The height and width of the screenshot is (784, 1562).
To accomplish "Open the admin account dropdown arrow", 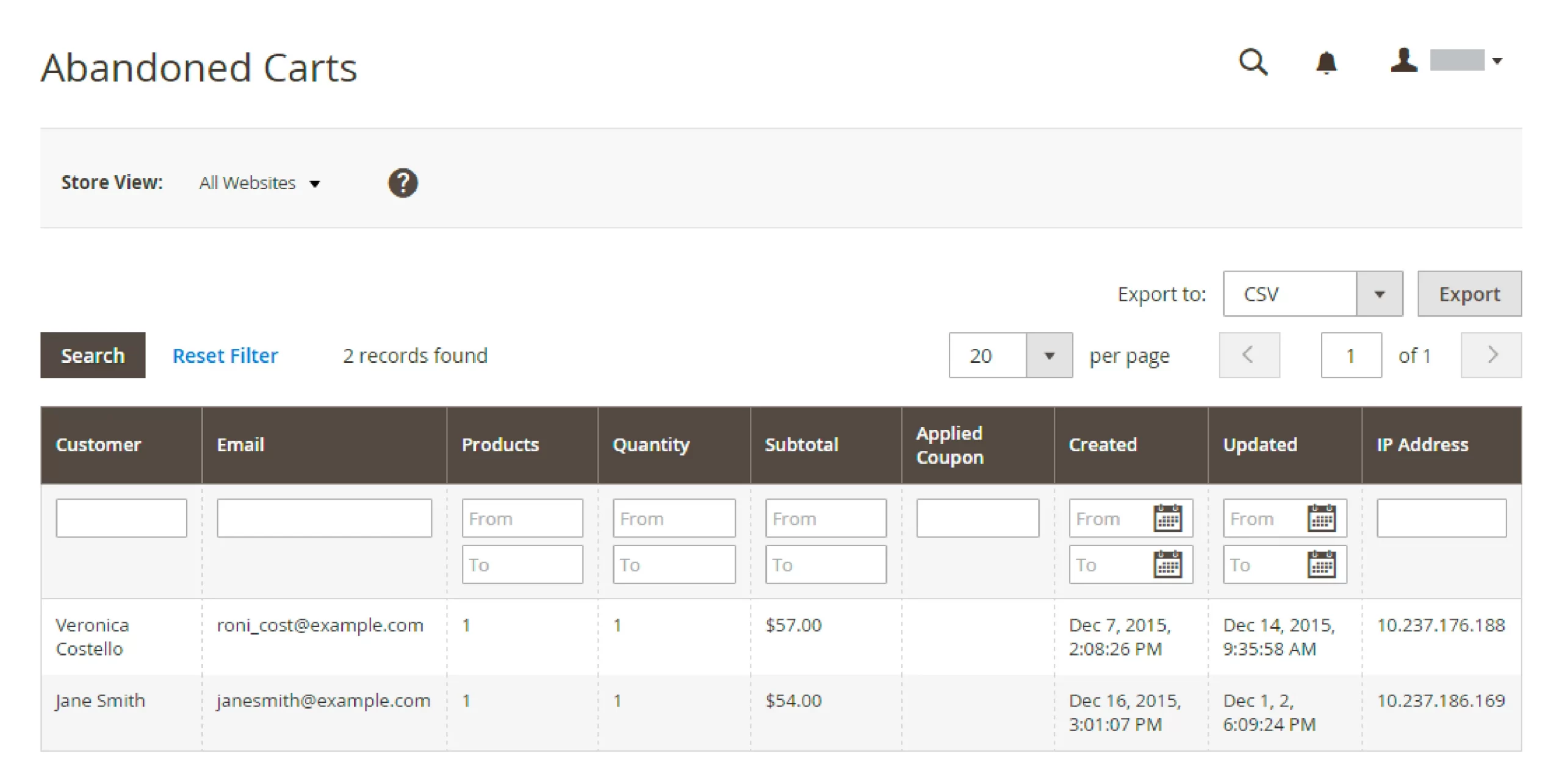I will (1497, 61).
